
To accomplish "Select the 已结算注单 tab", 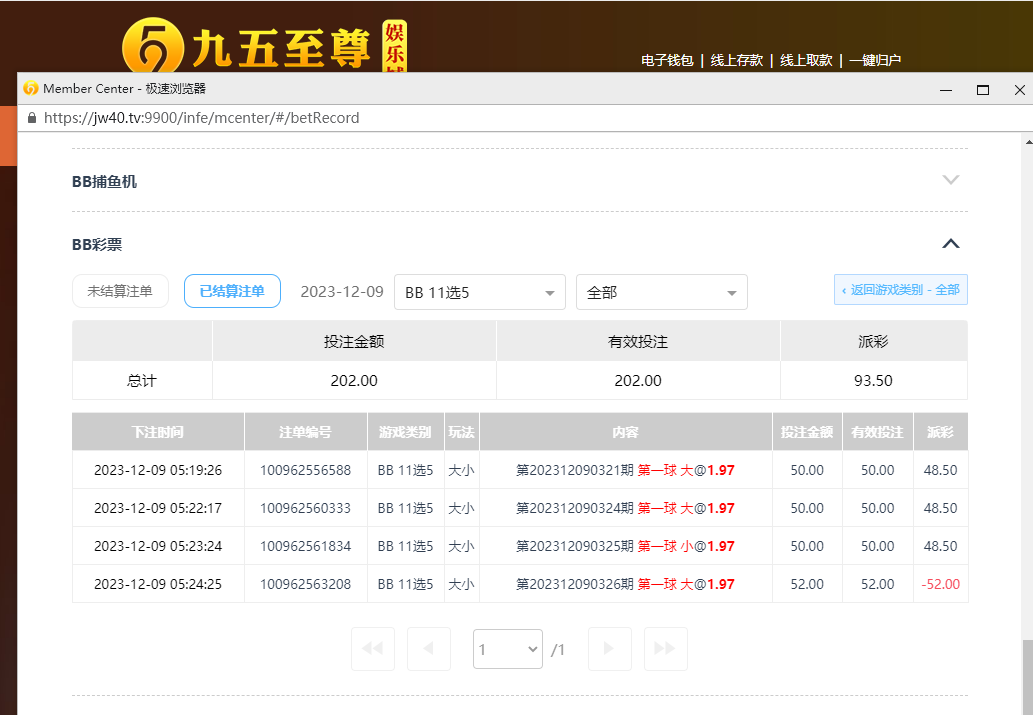I will [232, 291].
